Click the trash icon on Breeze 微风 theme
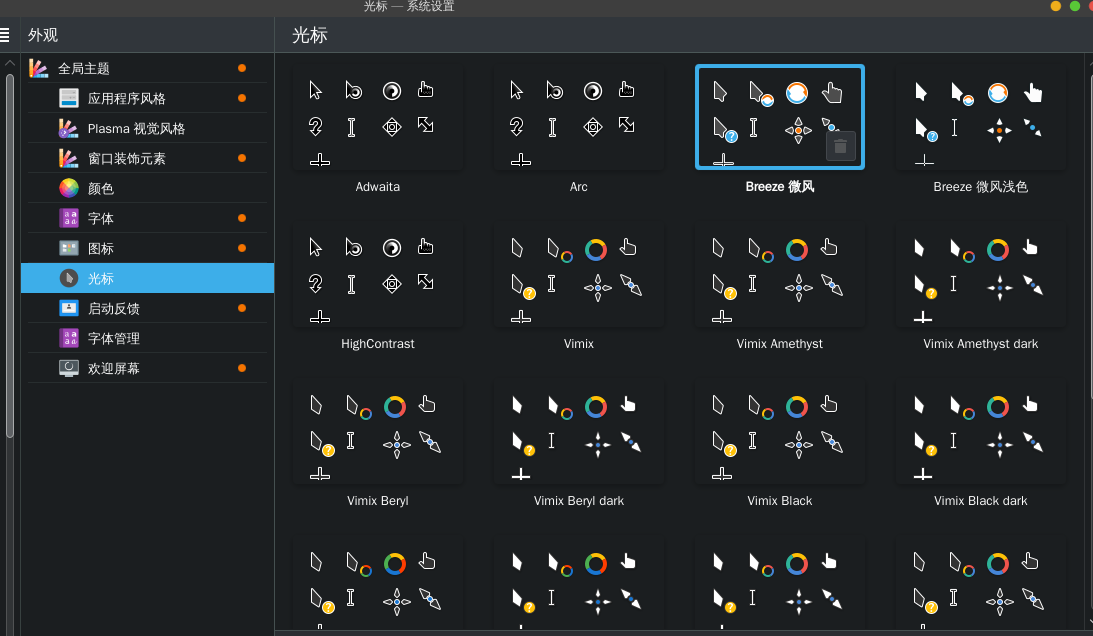This screenshot has width=1093, height=636. pos(840,146)
